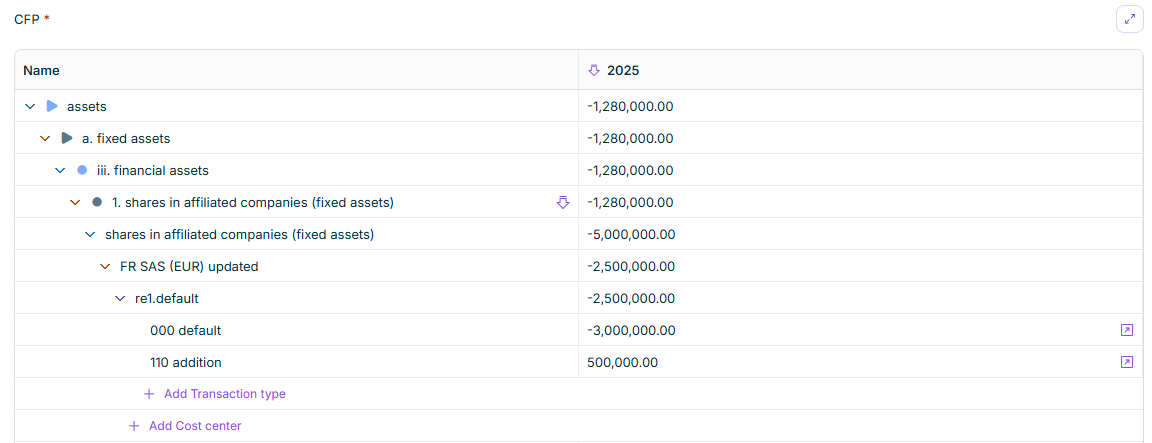Click the 000 default label
The image size is (1152, 443).
[x=185, y=331]
